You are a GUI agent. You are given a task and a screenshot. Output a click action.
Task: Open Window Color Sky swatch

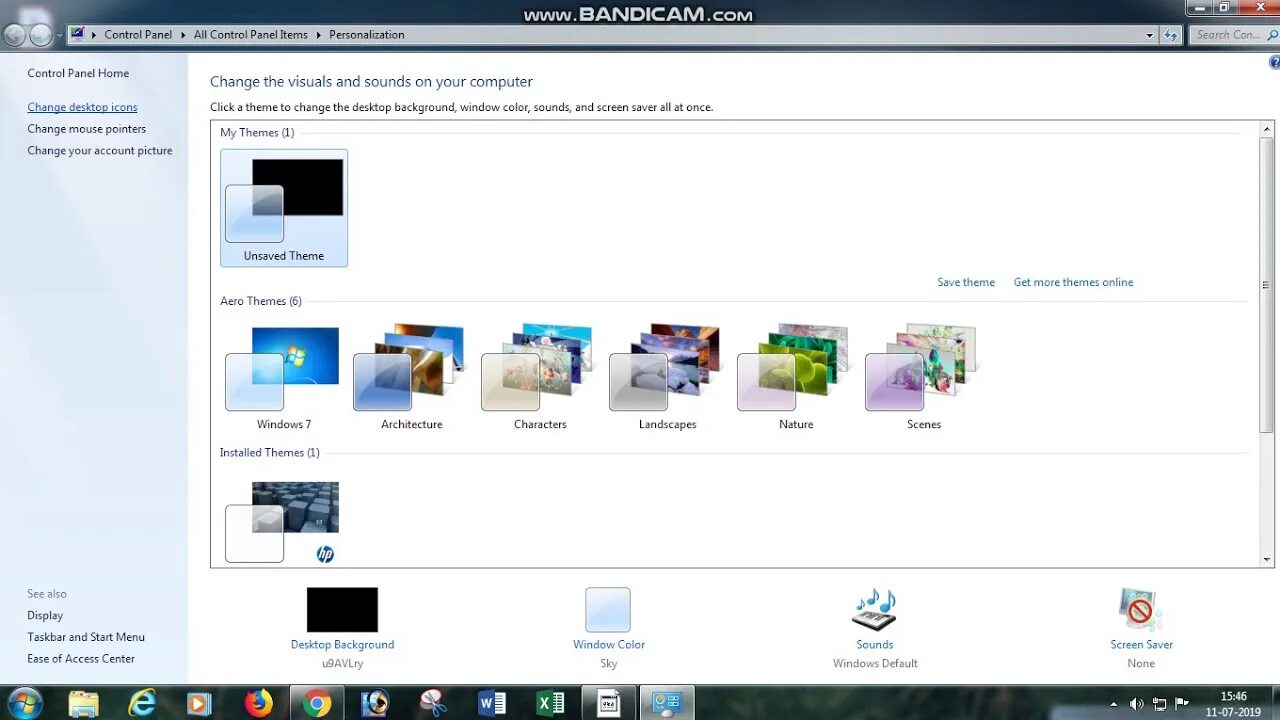click(x=608, y=609)
